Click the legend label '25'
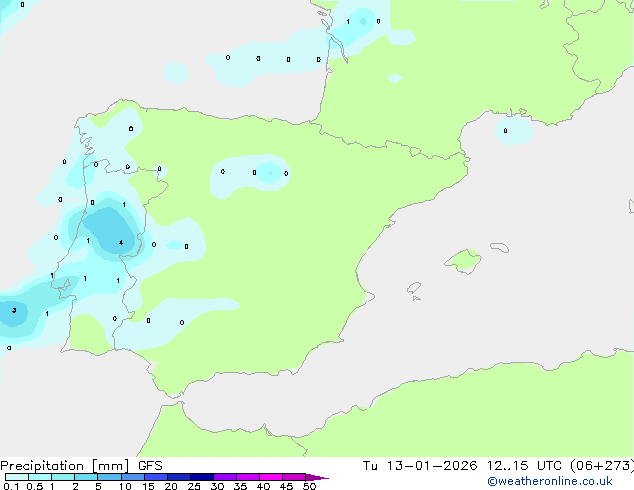634x490 pixels. pos(194,486)
